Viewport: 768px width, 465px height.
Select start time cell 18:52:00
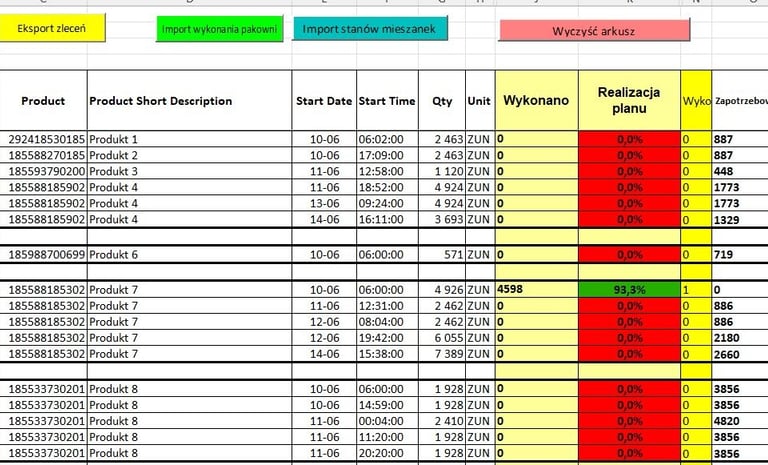387,187
